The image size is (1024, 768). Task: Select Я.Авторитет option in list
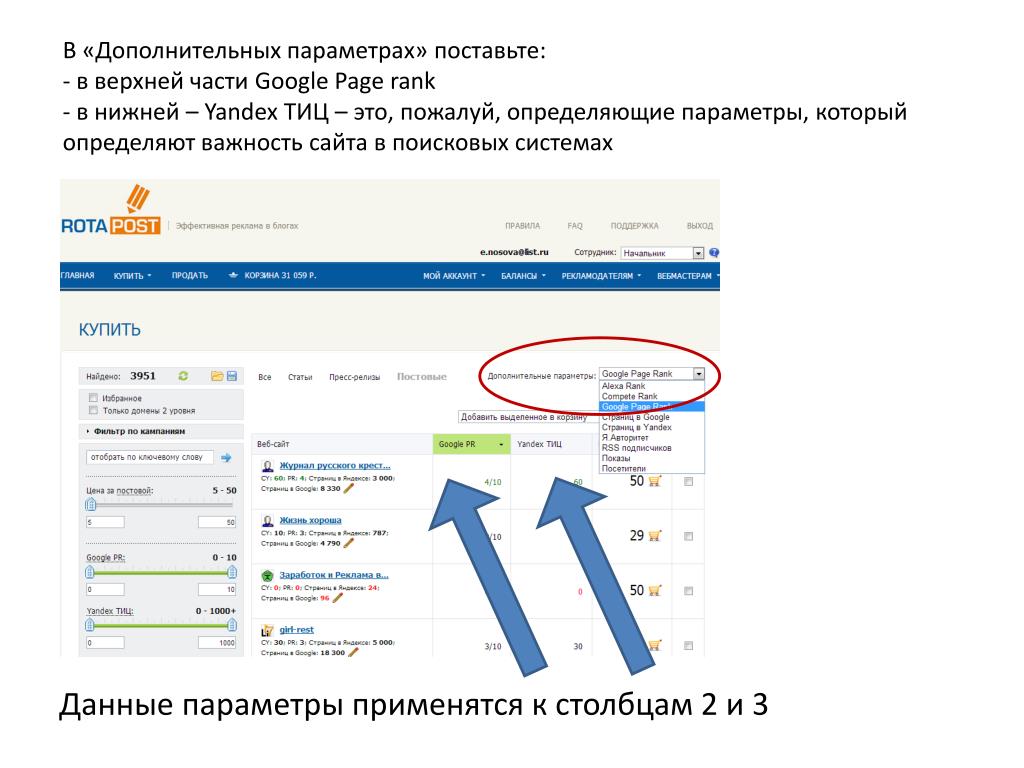click(652, 438)
